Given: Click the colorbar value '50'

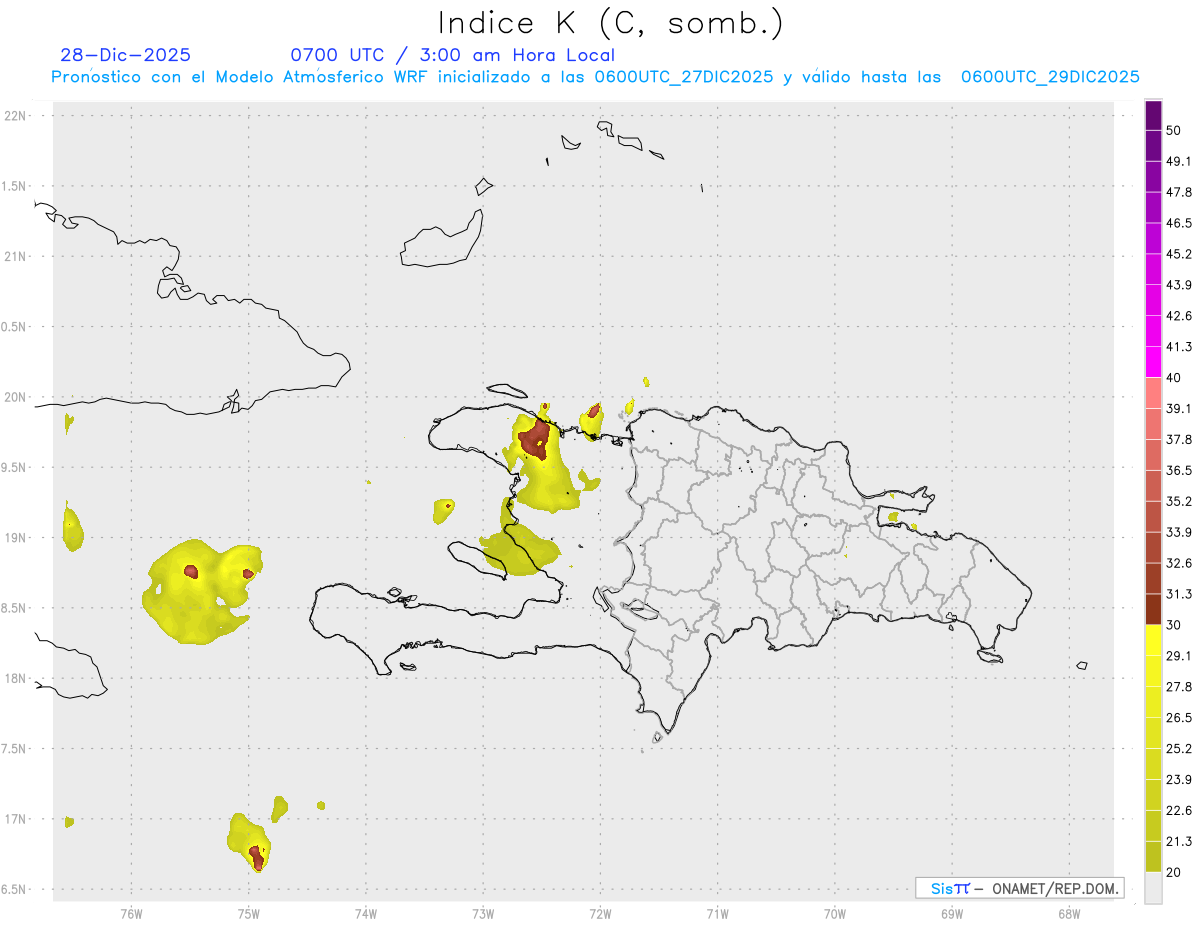Looking at the screenshot, I should point(1174,130).
